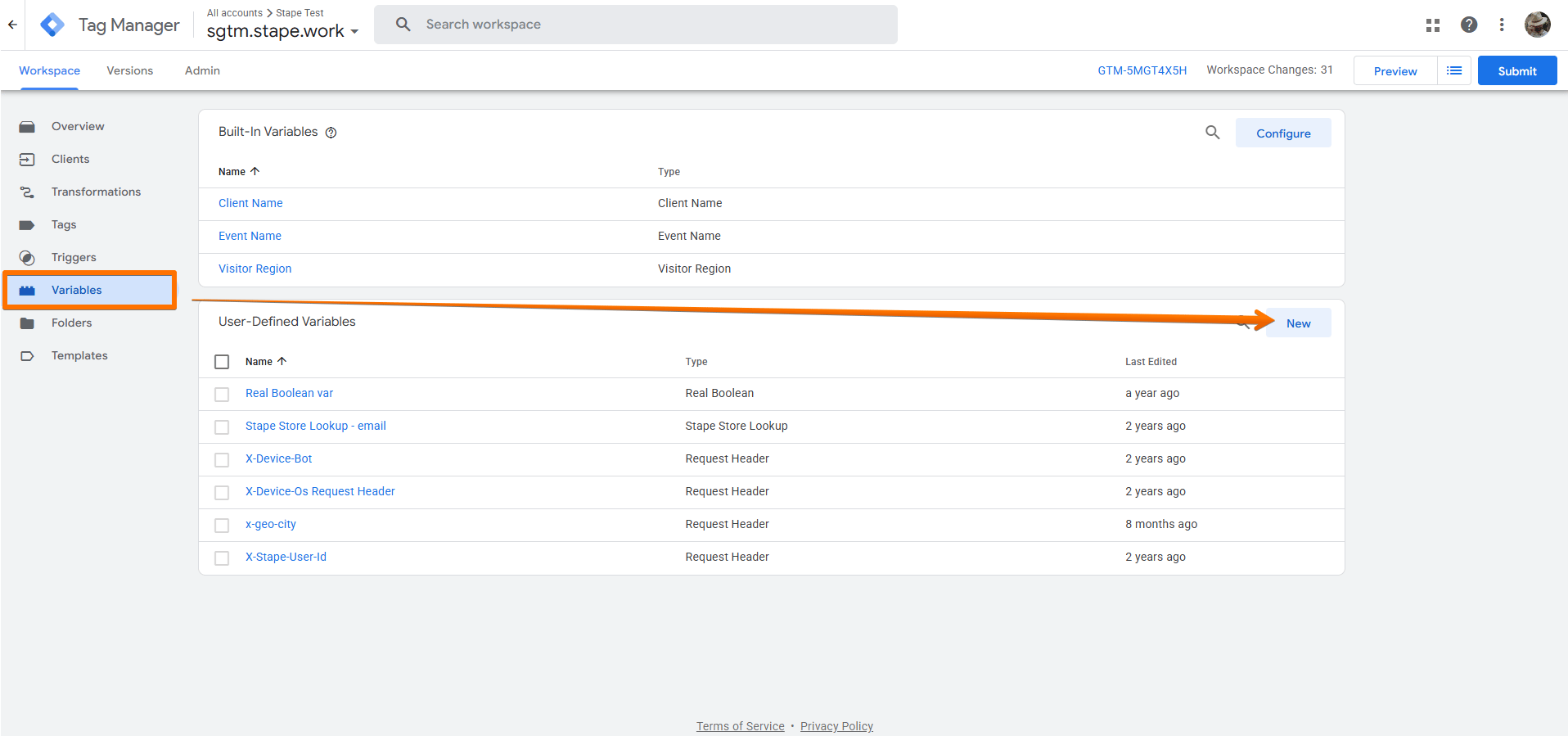Check the x-geo-city row checkbox
The width and height of the screenshot is (1568, 736).
[x=222, y=526]
